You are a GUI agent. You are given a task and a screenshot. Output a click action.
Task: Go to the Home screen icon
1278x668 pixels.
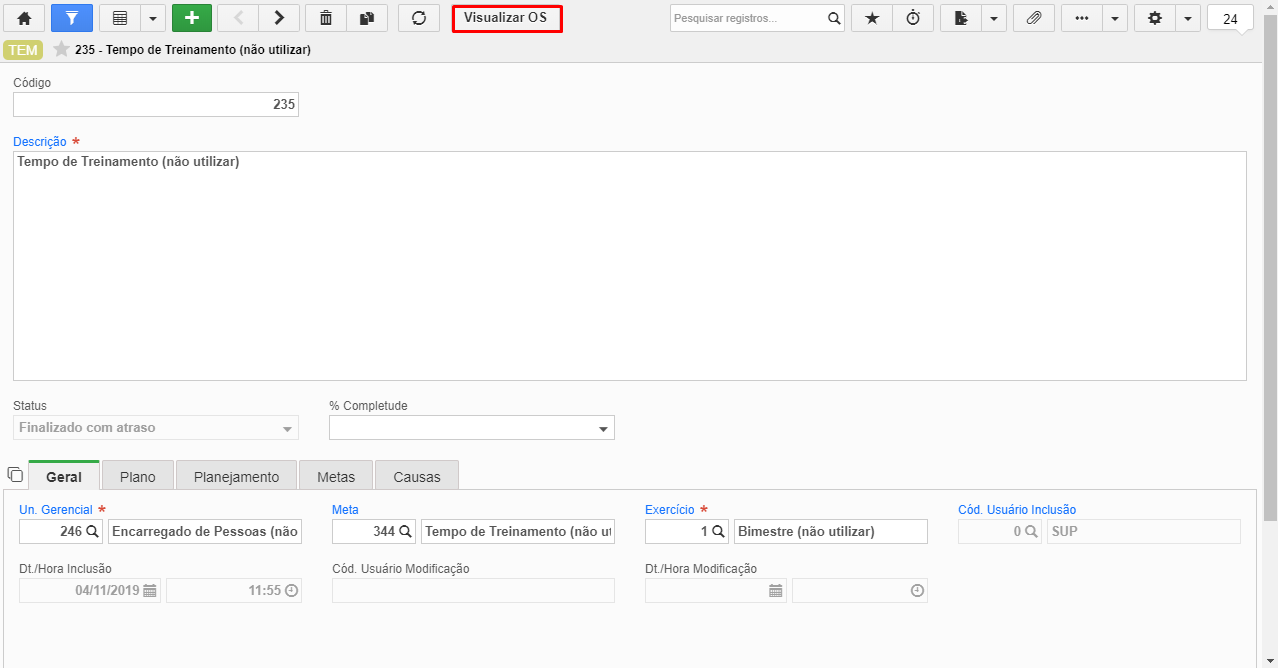coord(24,18)
